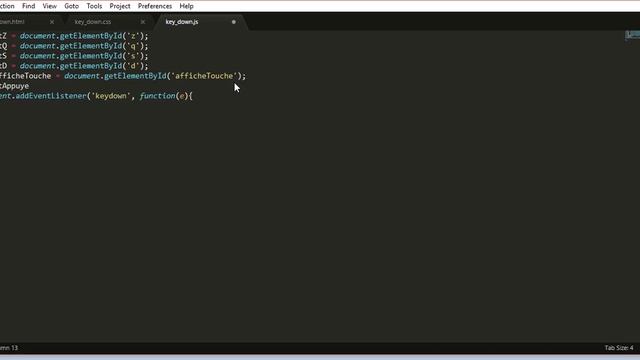640x360 pixels.
Task: Open the View menu
Action: click(x=49, y=6)
